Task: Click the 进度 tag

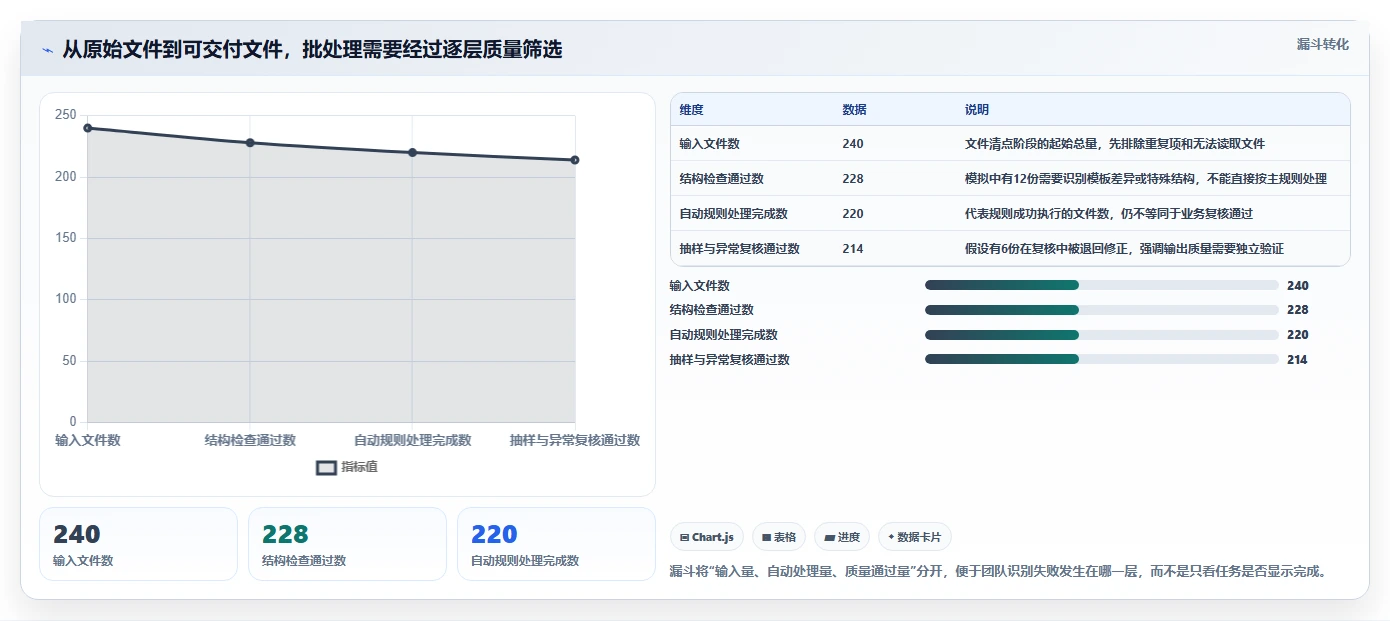Action: (x=842, y=537)
